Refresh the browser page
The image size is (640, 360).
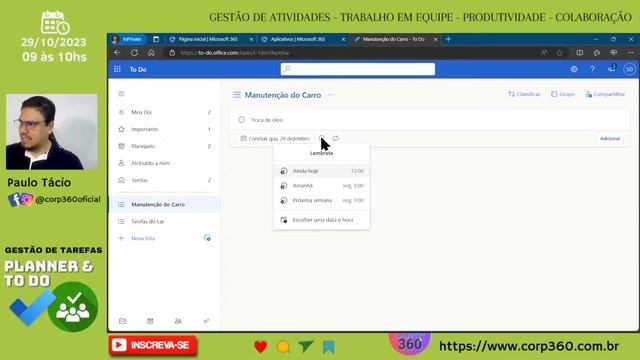(134, 53)
